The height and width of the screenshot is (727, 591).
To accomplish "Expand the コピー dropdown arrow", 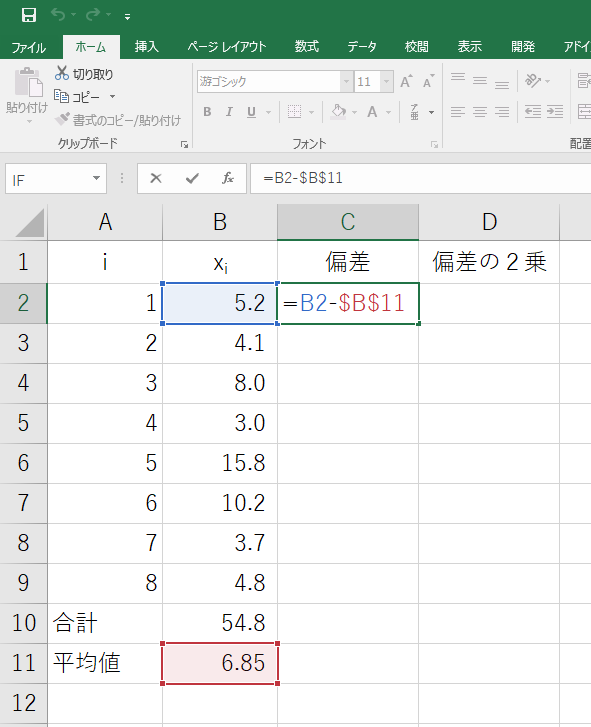I will pyautogui.click(x=113, y=96).
